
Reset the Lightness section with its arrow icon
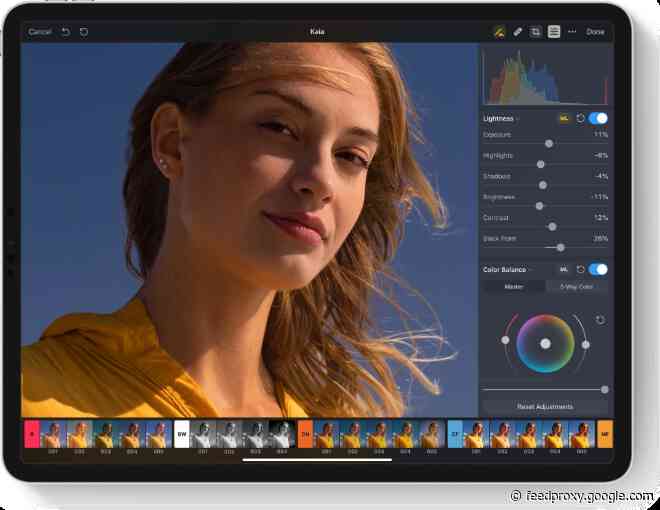point(580,119)
